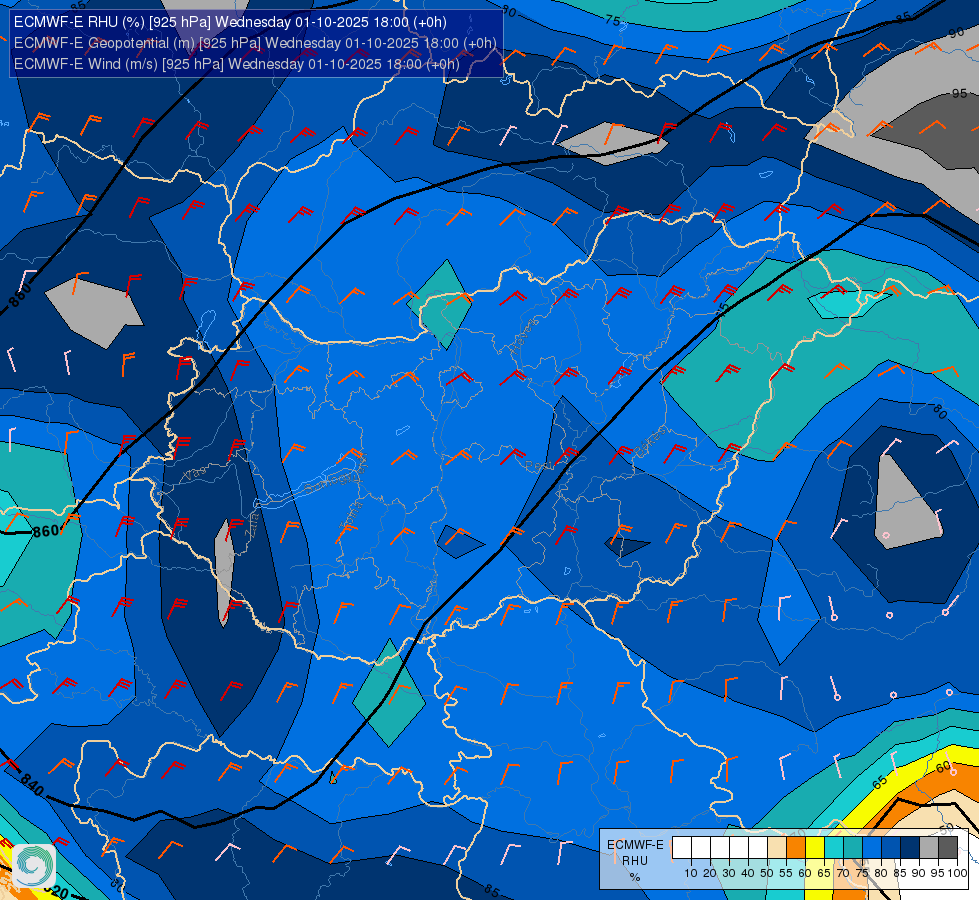The width and height of the screenshot is (979, 900).
Task: Pick the medium blue 80-85% legend swatch
Action: point(891,848)
